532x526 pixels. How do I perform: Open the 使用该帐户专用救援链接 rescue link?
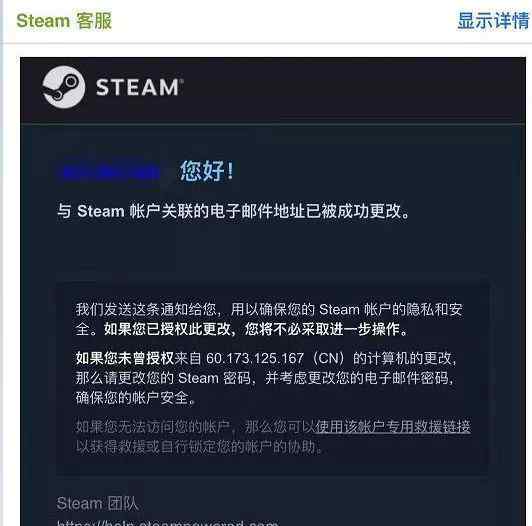click(x=393, y=426)
